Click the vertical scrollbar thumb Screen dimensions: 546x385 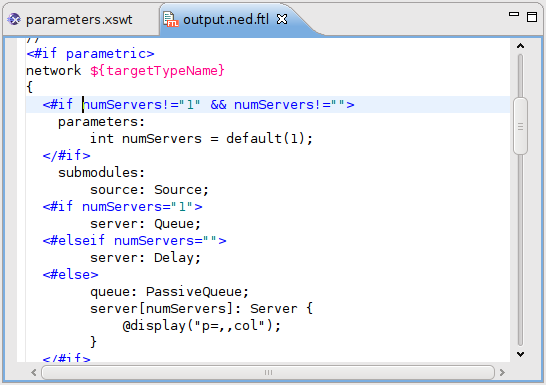521,126
